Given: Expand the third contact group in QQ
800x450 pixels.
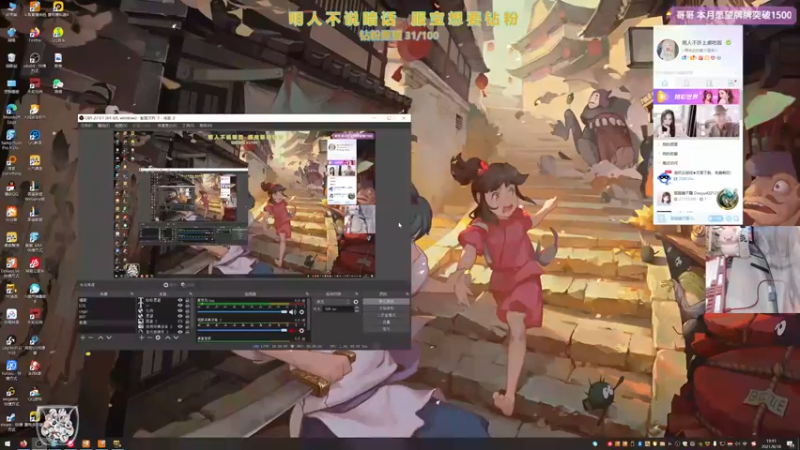Looking at the screenshot, I should pos(668,163).
